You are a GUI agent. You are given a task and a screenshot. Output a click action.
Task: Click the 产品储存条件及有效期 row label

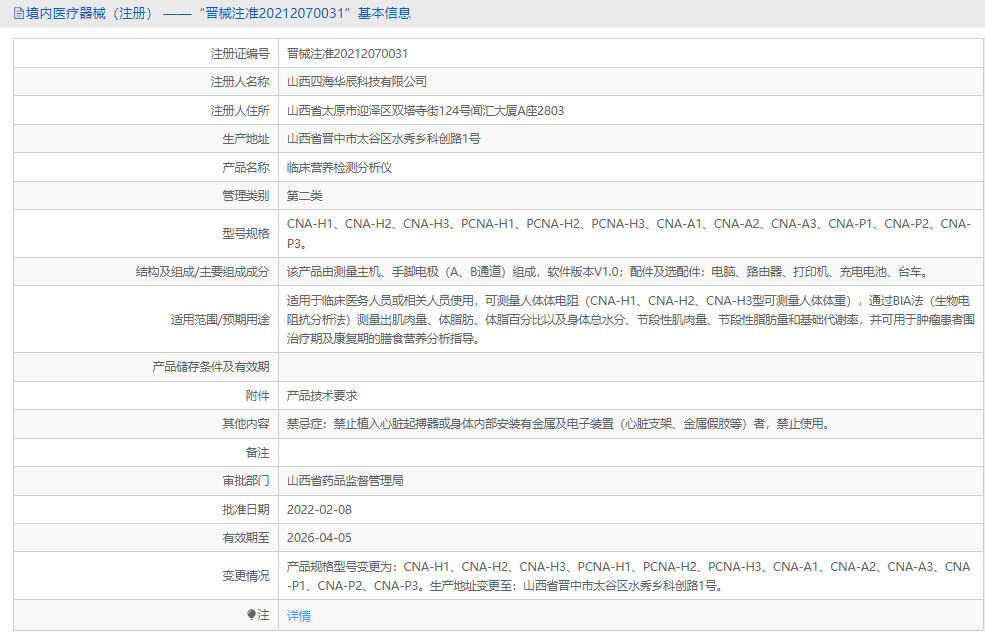pos(210,367)
